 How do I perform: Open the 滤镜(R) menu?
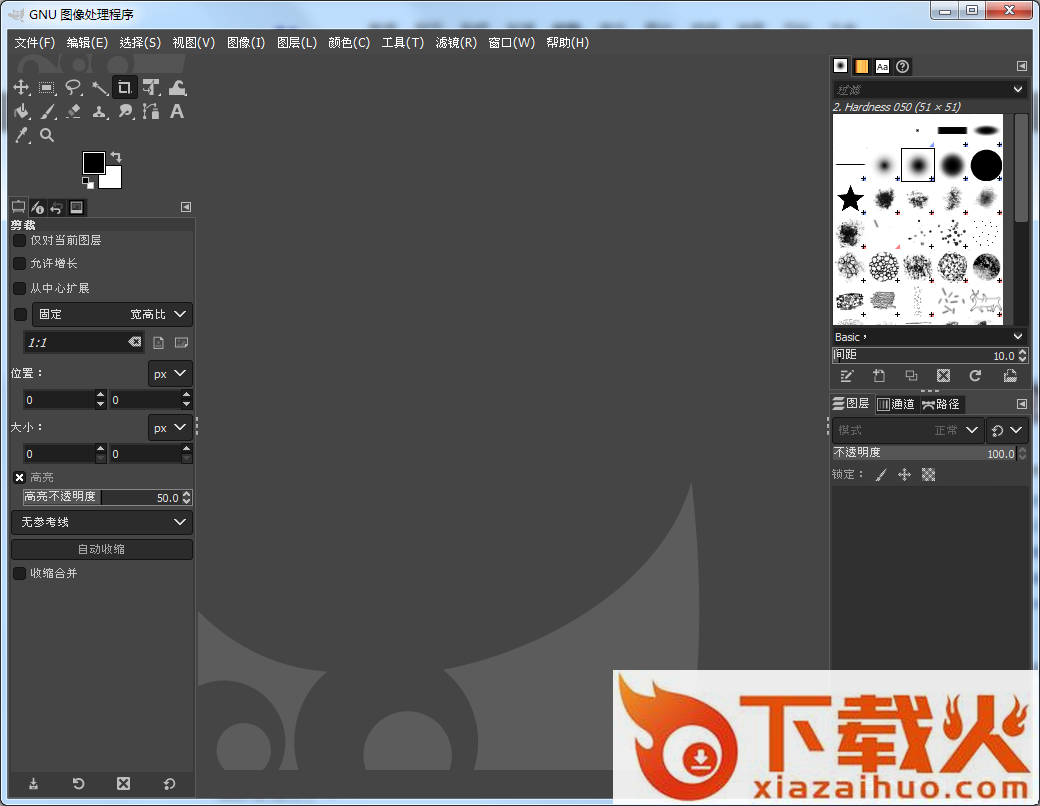pyautogui.click(x=456, y=42)
